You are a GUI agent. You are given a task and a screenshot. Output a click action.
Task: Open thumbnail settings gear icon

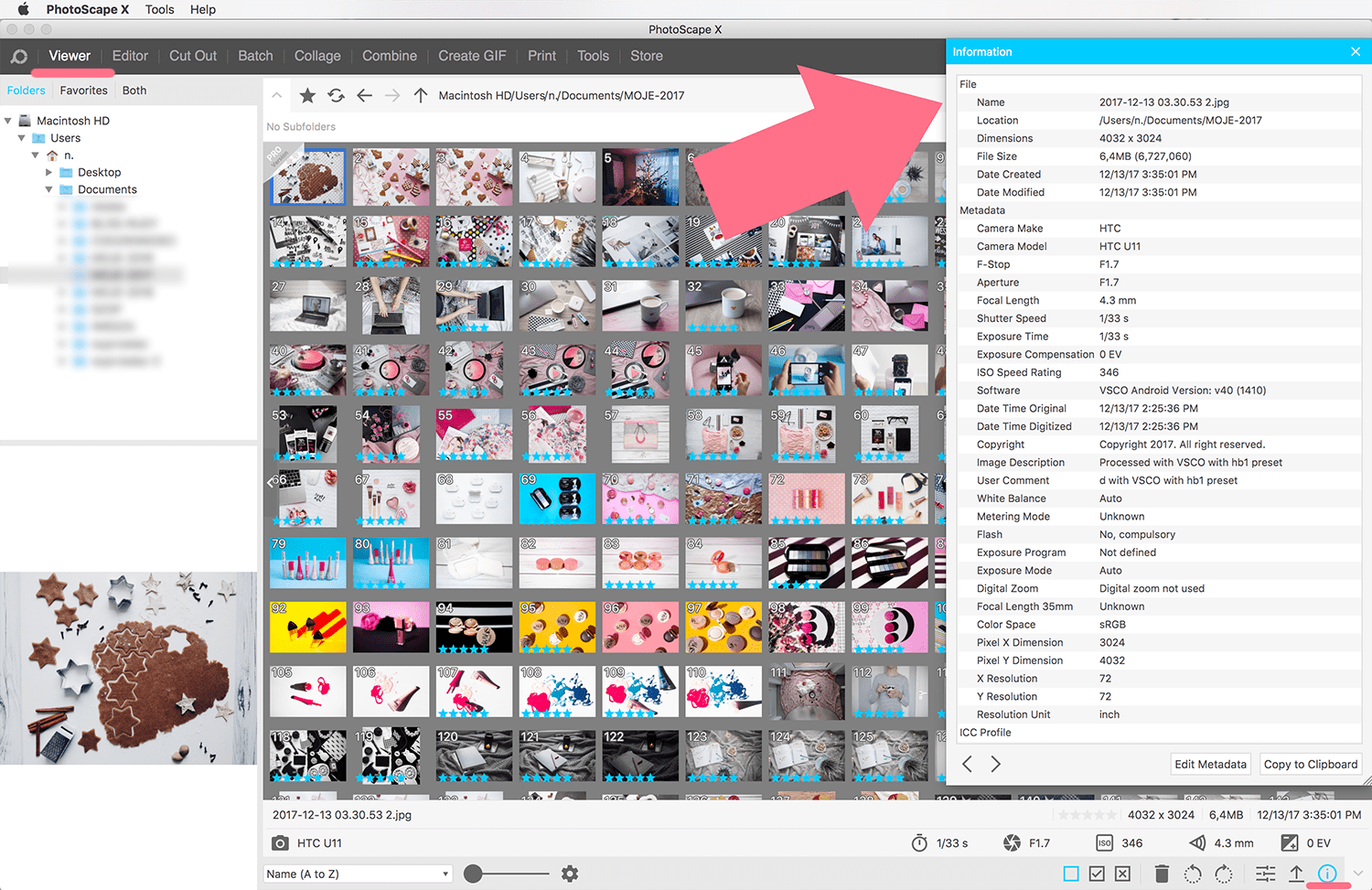[x=570, y=874]
